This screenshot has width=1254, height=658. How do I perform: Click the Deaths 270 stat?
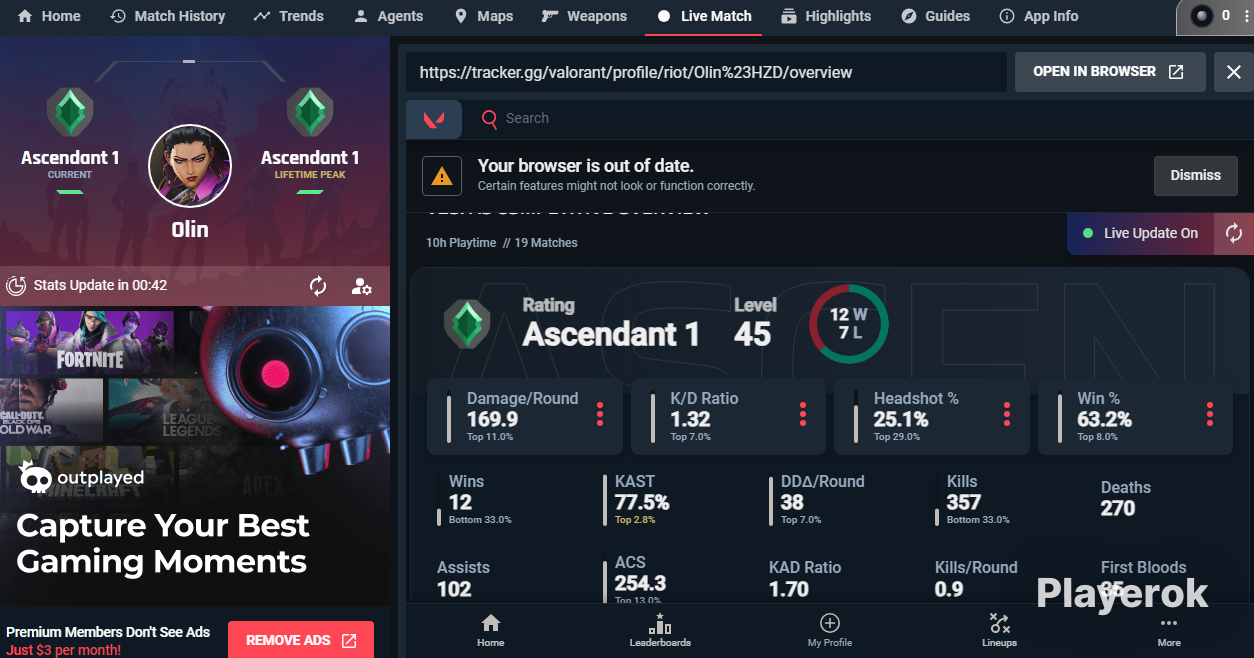[x=1126, y=498]
